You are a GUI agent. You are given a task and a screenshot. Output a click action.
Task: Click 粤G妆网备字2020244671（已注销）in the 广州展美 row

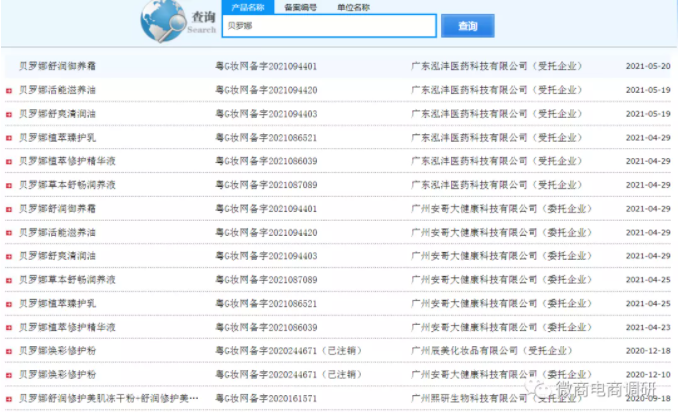click(289, 351)
